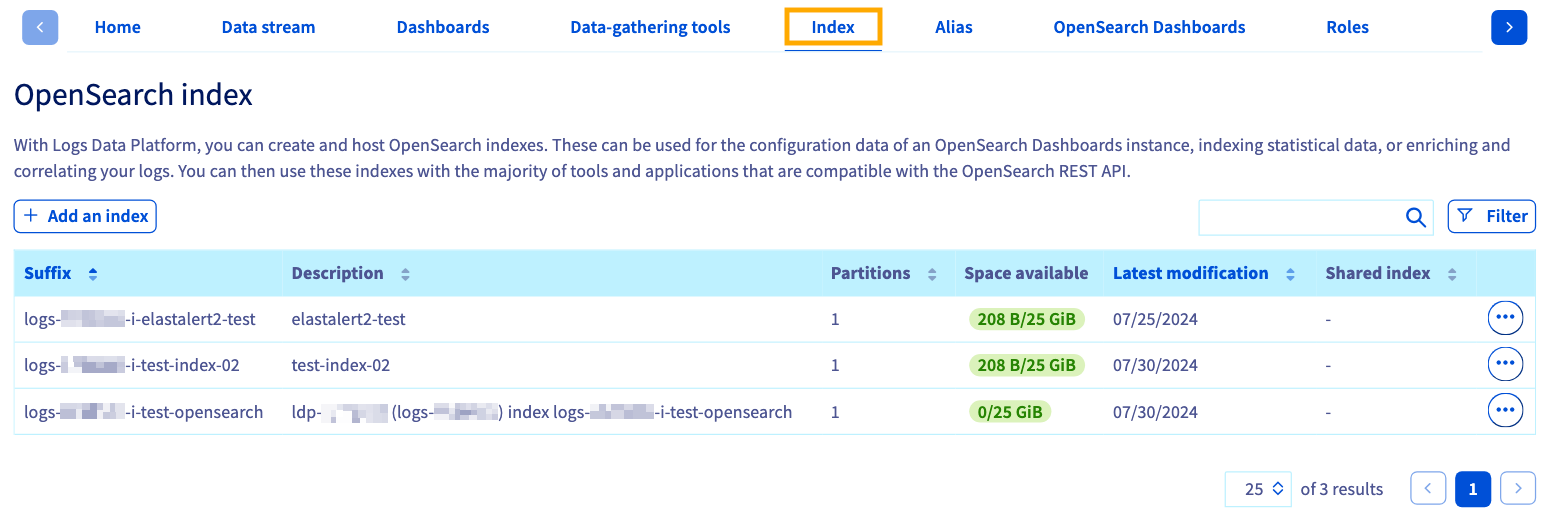
Task: Sort by Latest modification arrows
Action: point(1290,274)
